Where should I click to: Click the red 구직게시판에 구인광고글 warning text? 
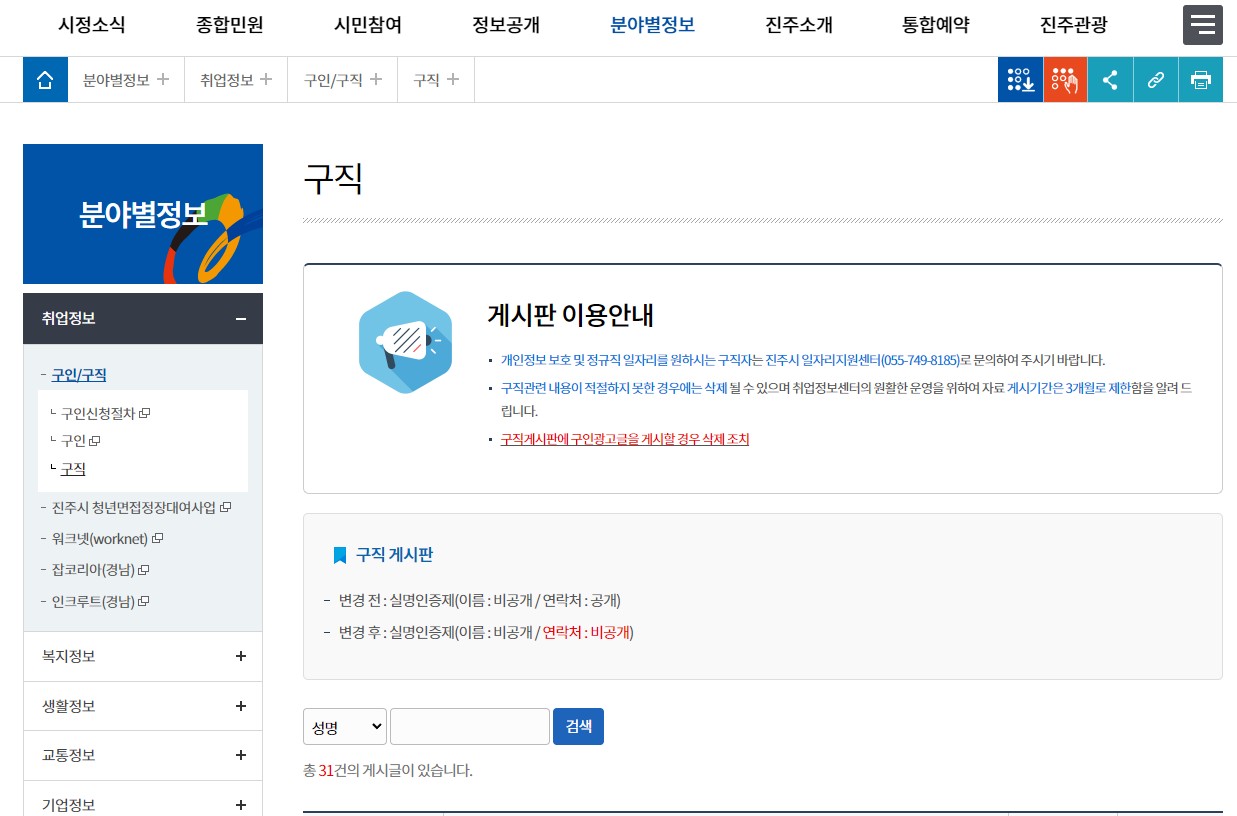click(625, 439)
